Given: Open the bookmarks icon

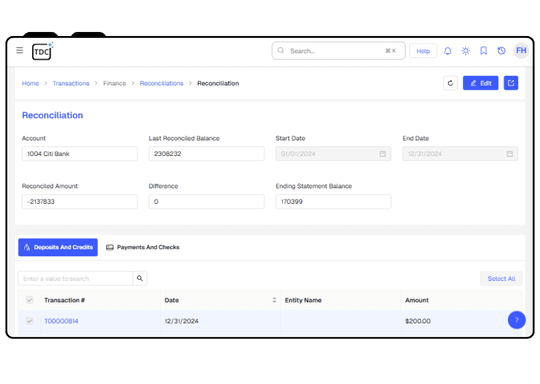Looking at the screenshot, I should pos(484,51).
